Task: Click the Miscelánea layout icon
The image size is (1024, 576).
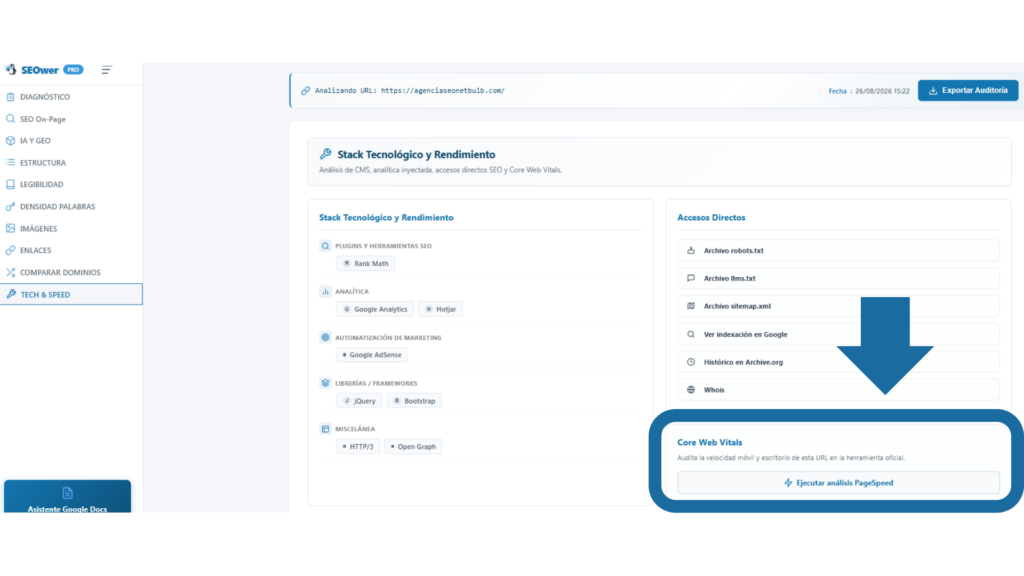Action: coord(325,428)
